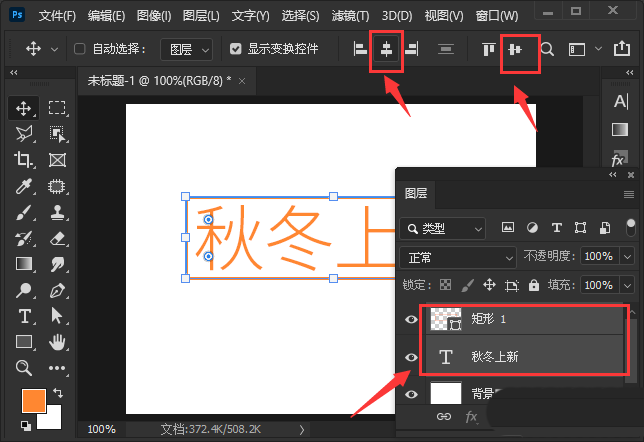Viewport: 644px width, 442px height.
Task: Align vertical centers in options bar
Action: pos(515,50)
